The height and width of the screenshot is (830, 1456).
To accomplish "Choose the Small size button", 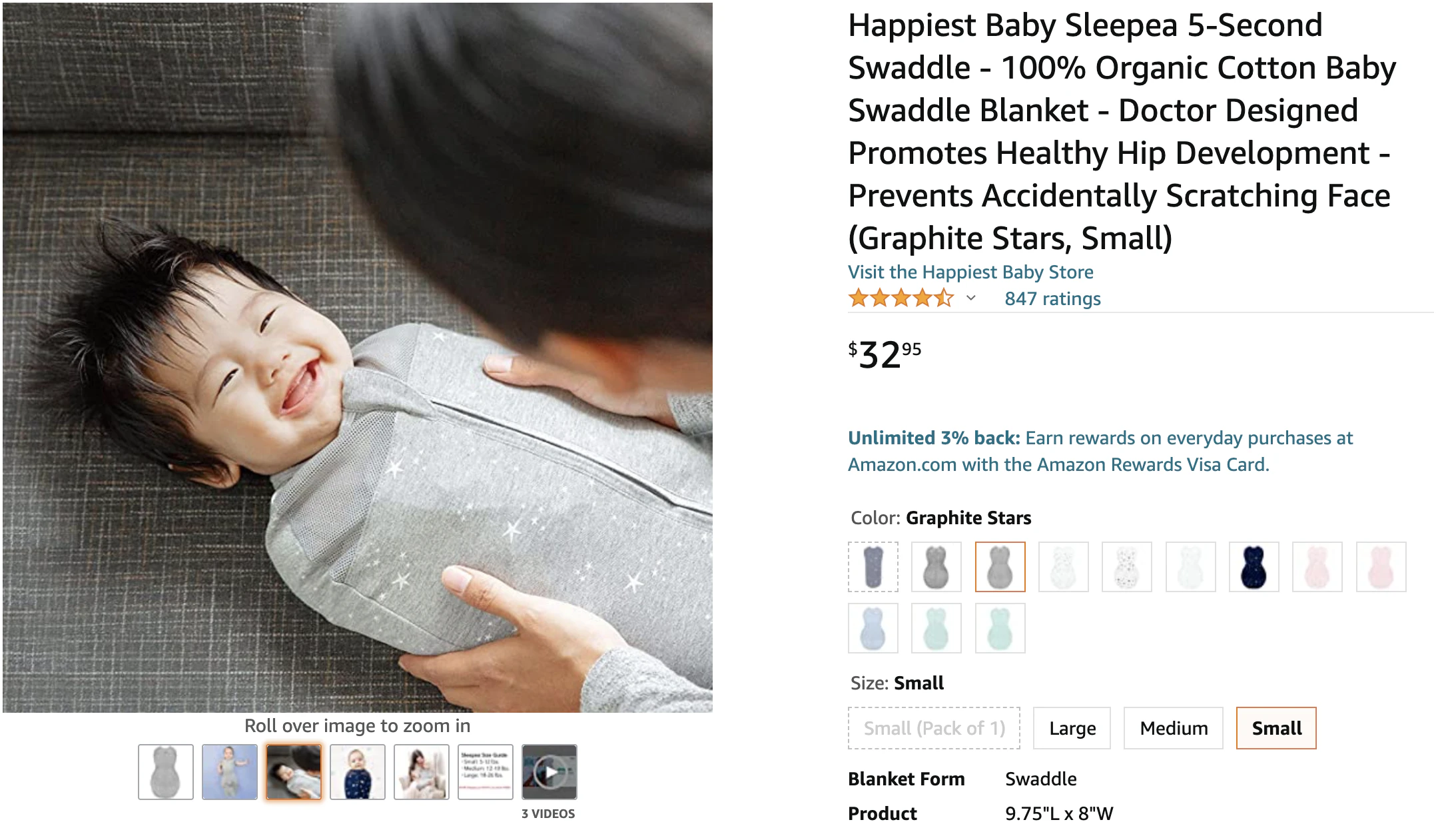I will (x=1276, y=728).
